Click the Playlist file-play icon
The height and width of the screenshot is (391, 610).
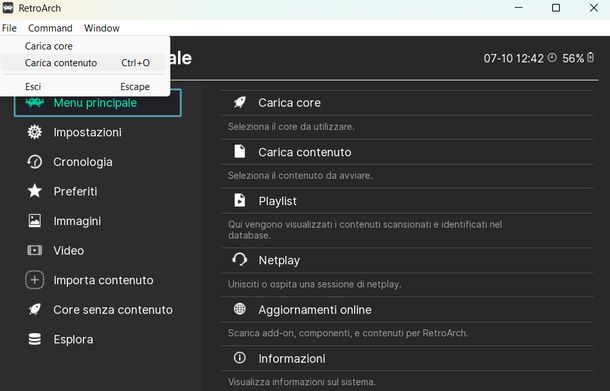click(x=240, y=200)
